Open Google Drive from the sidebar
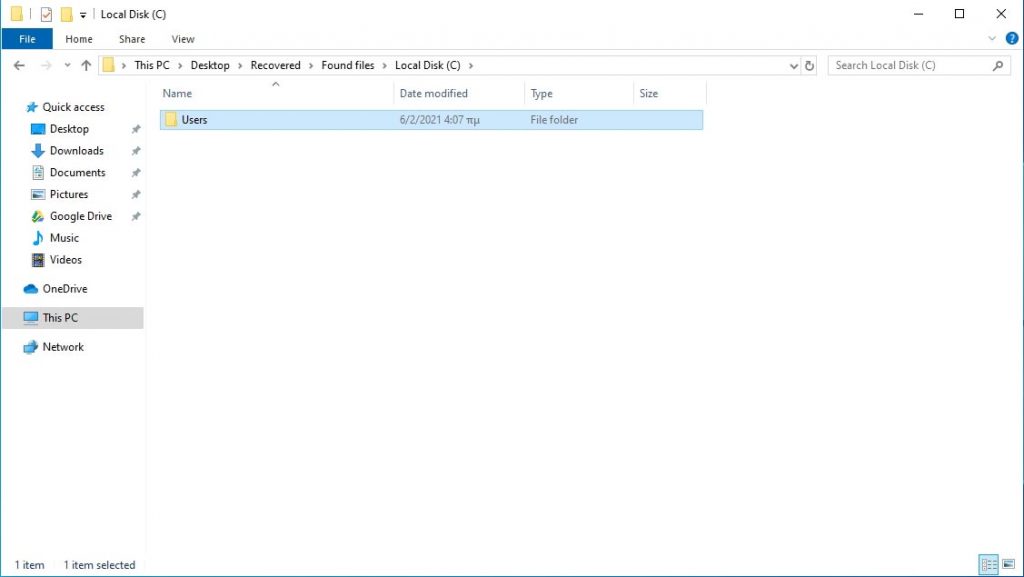The image size is (1024, 577). (x=77, y=216)
